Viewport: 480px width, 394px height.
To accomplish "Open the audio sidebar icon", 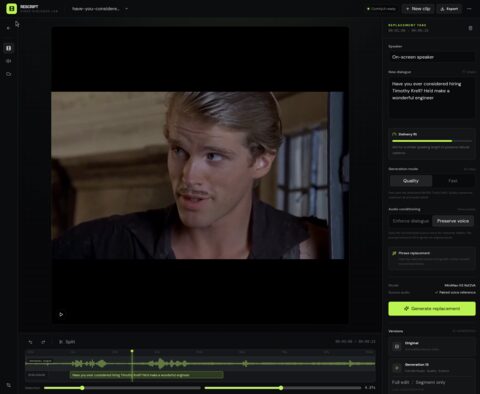I will click(x=9, y=61).
